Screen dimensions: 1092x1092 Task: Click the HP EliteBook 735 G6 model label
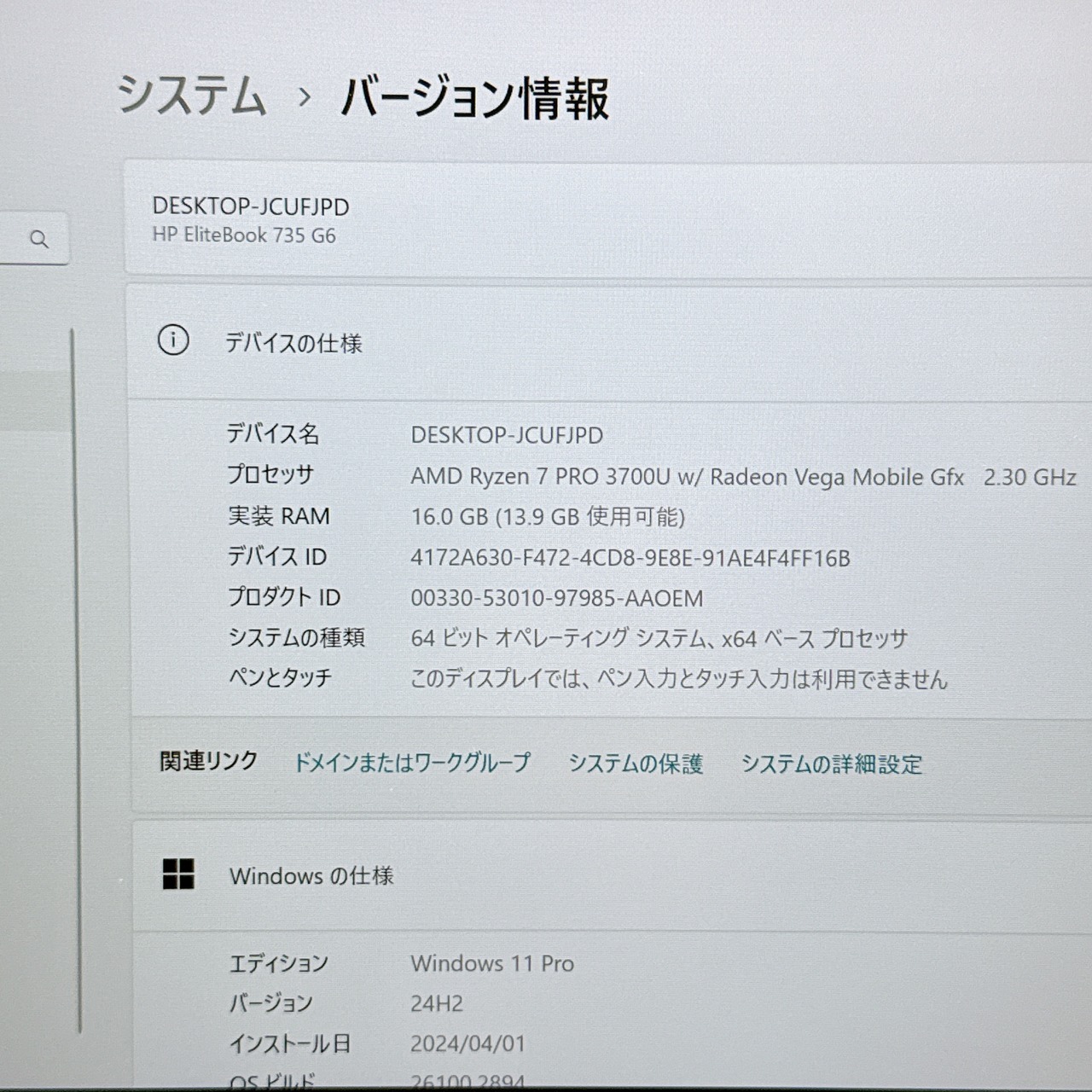(x=247, y=235)
